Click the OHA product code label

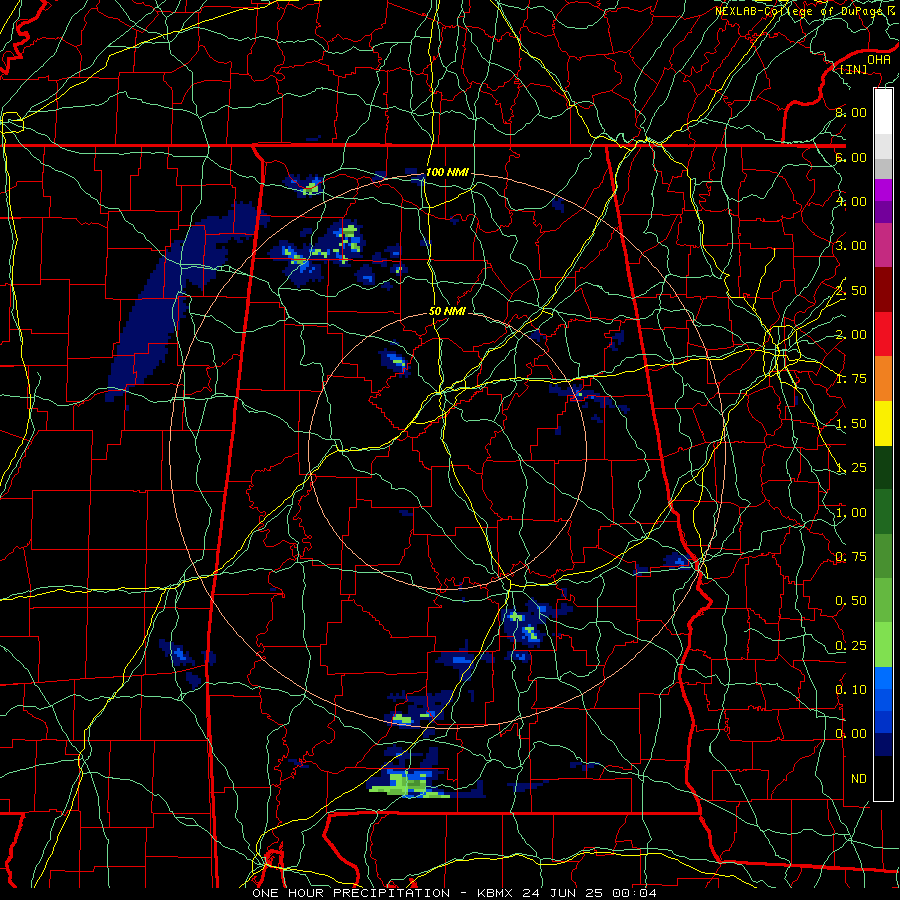879,60
